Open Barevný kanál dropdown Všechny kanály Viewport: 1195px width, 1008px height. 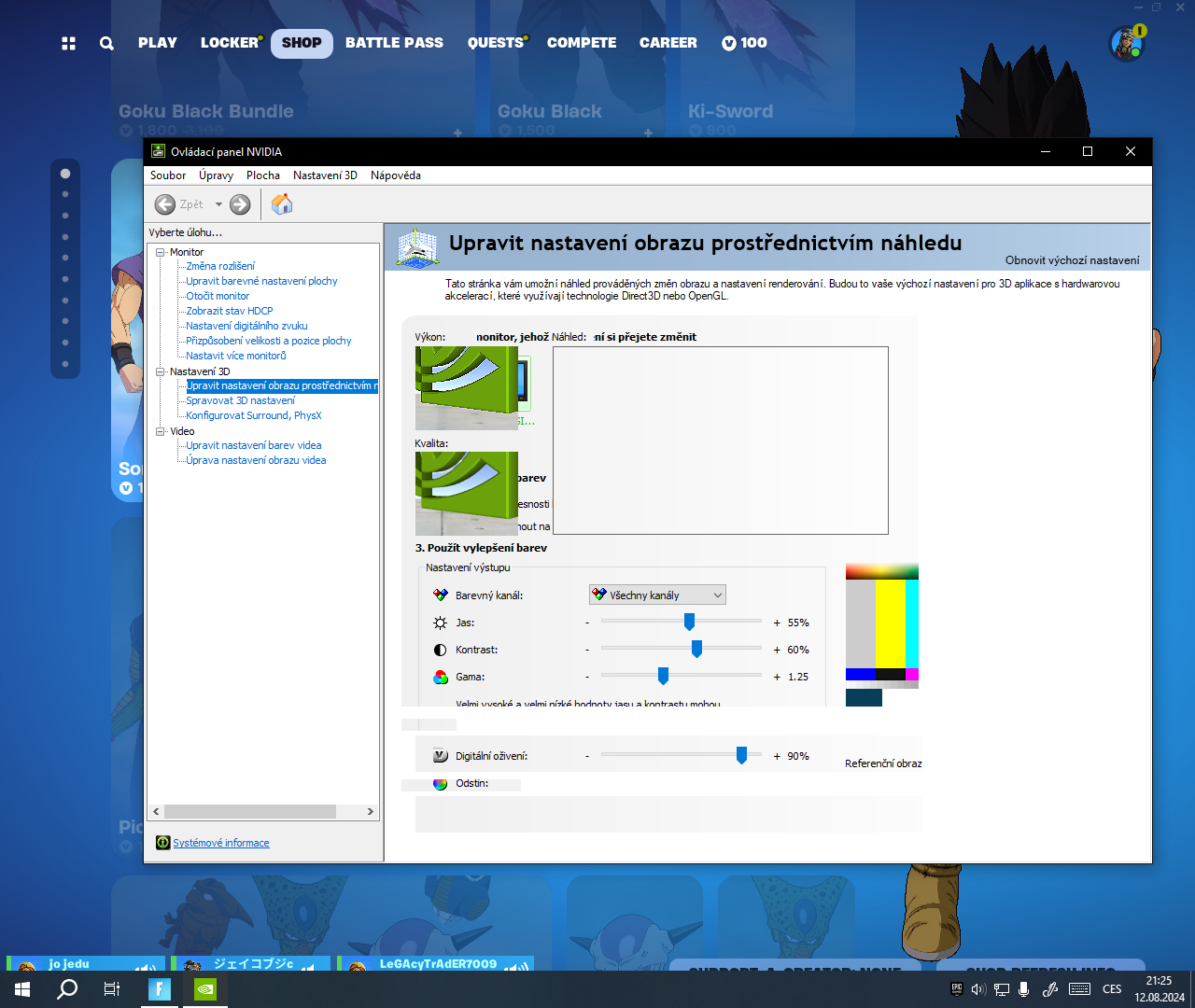coord(657,595)
